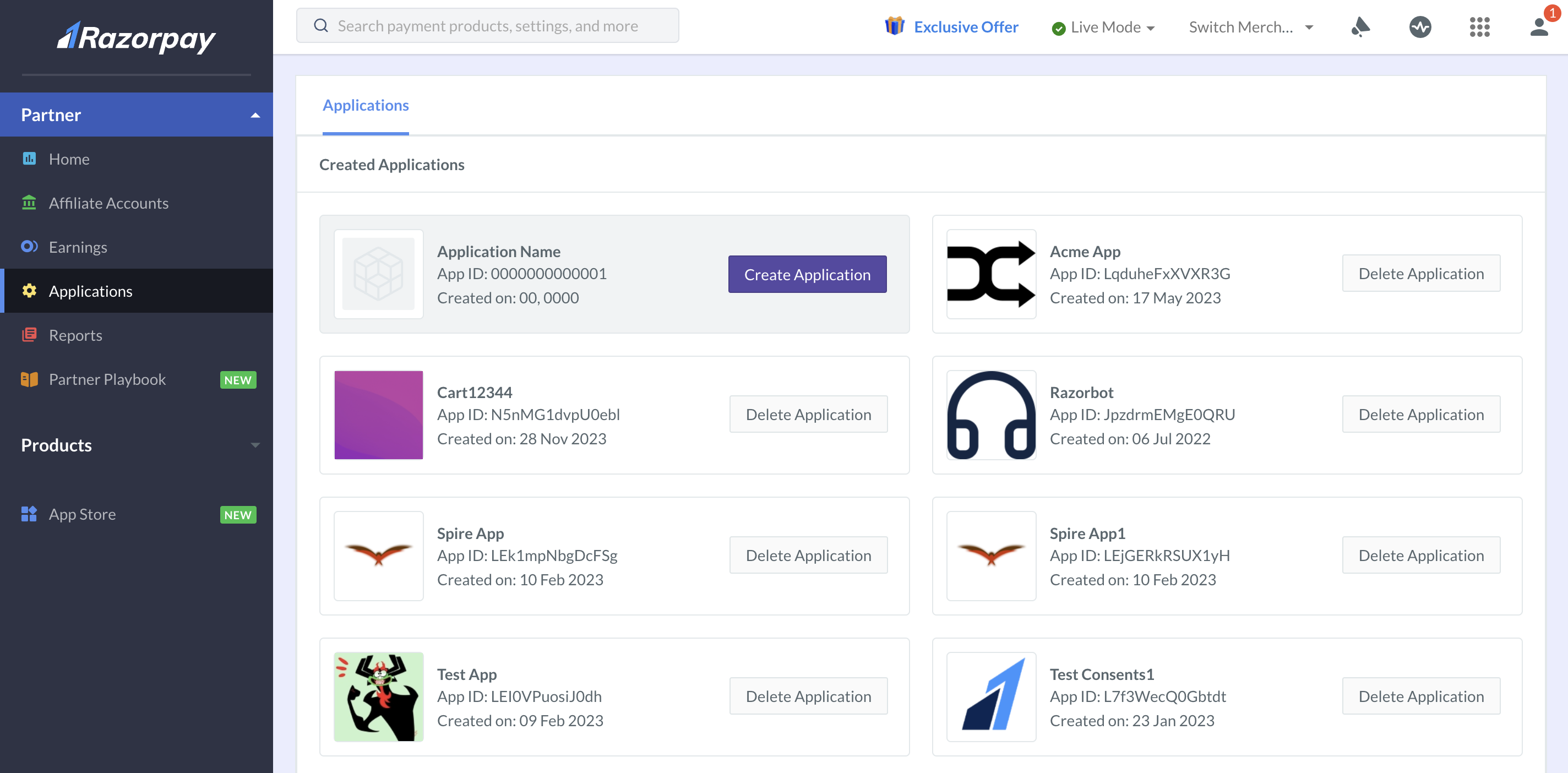
Task: Click the NEW badge beside App Store
Action: (237, 515)
